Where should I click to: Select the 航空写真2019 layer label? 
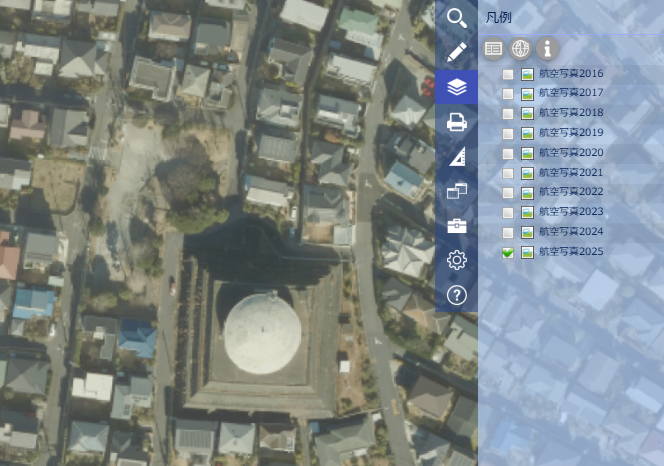tap(571, 133)
